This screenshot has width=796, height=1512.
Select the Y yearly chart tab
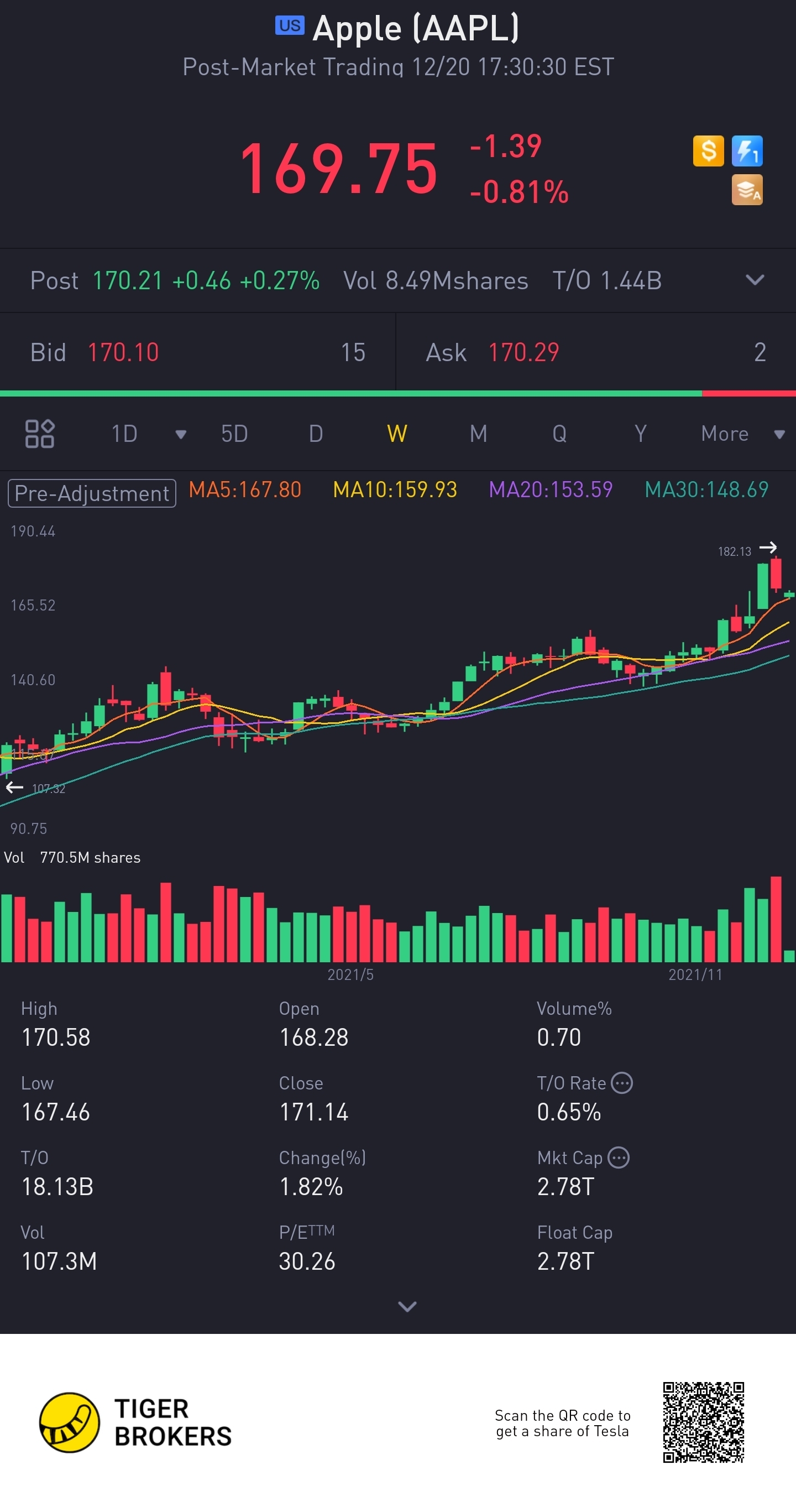(641, 434)
